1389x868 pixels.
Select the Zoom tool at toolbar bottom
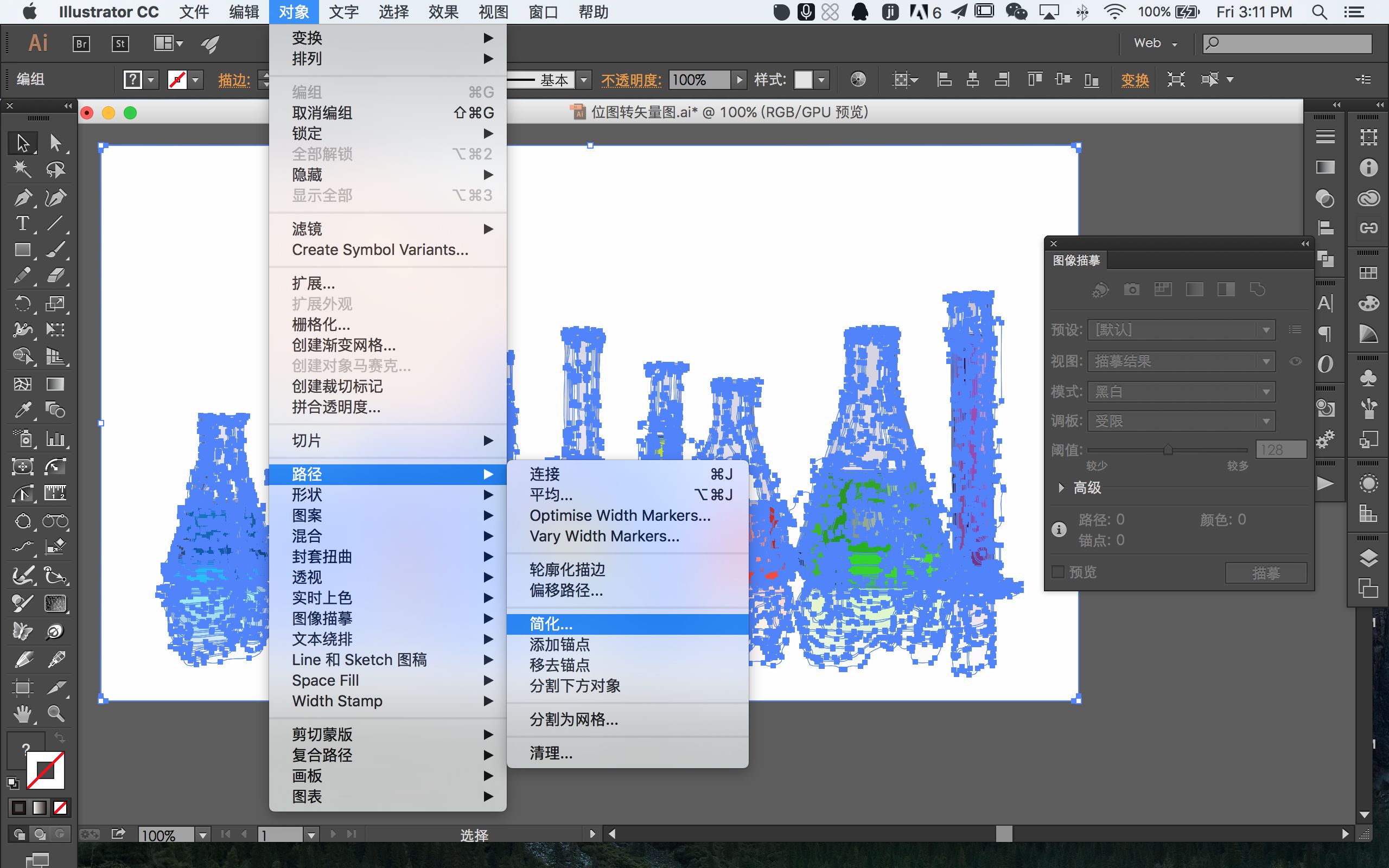click(56, 713)
